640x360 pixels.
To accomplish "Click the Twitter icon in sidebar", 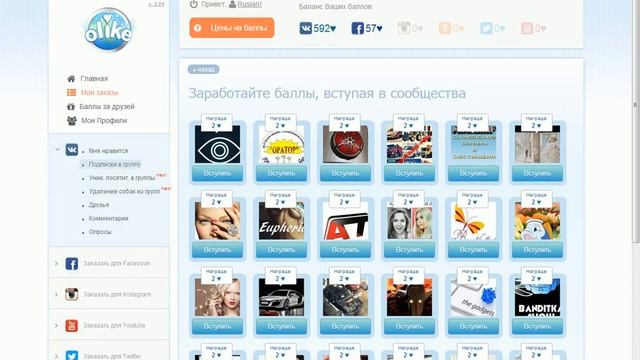I will click(x=72, y=356).
